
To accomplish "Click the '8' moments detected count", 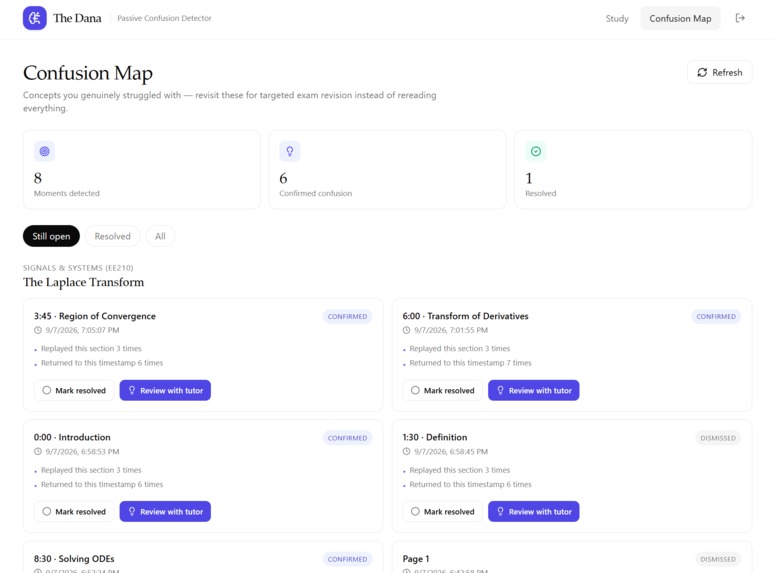I will tap(38, 178).
